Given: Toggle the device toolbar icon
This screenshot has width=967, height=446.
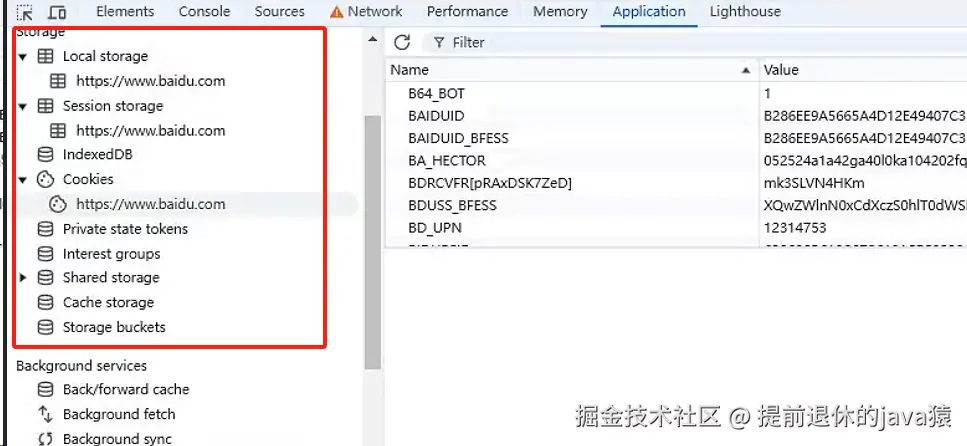Looking at the screenshot, I should [57, 12].
